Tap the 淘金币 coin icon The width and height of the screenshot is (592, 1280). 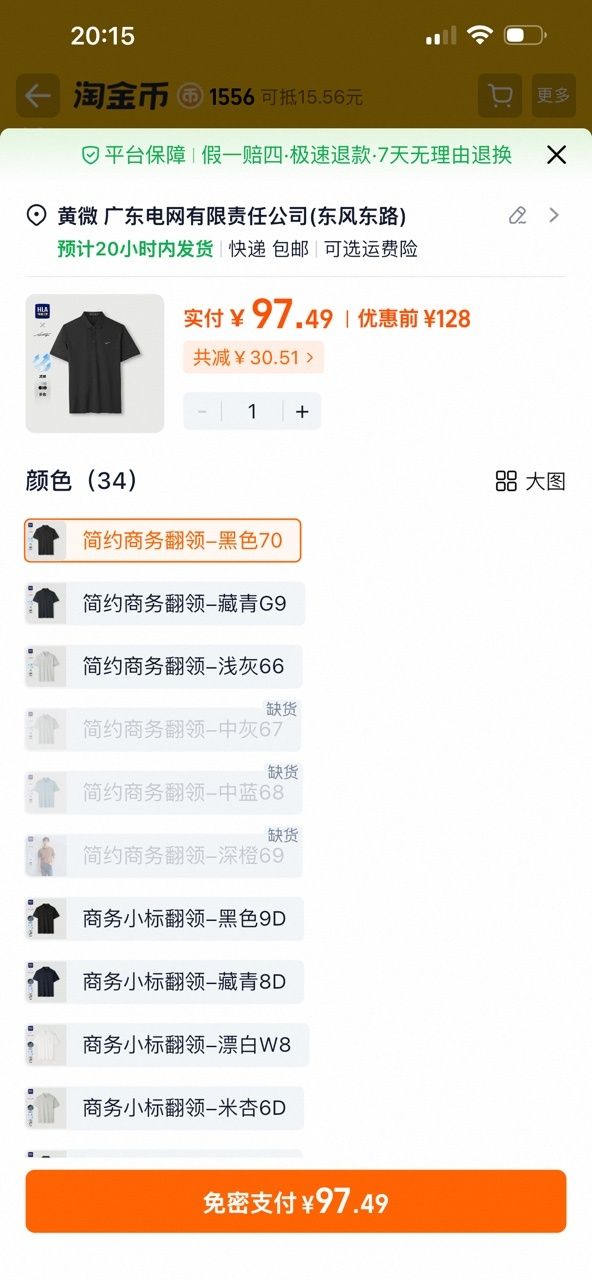tap(190, 96)
